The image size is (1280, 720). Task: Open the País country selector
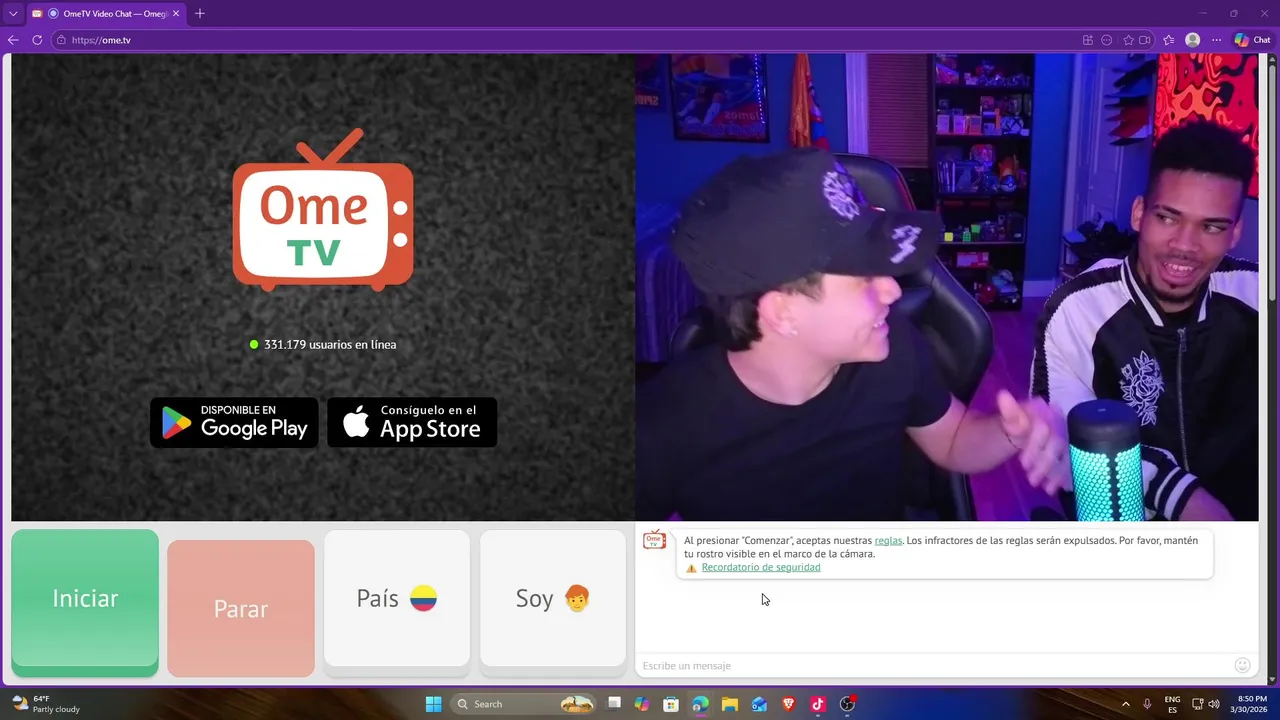(x=397, y=598)
